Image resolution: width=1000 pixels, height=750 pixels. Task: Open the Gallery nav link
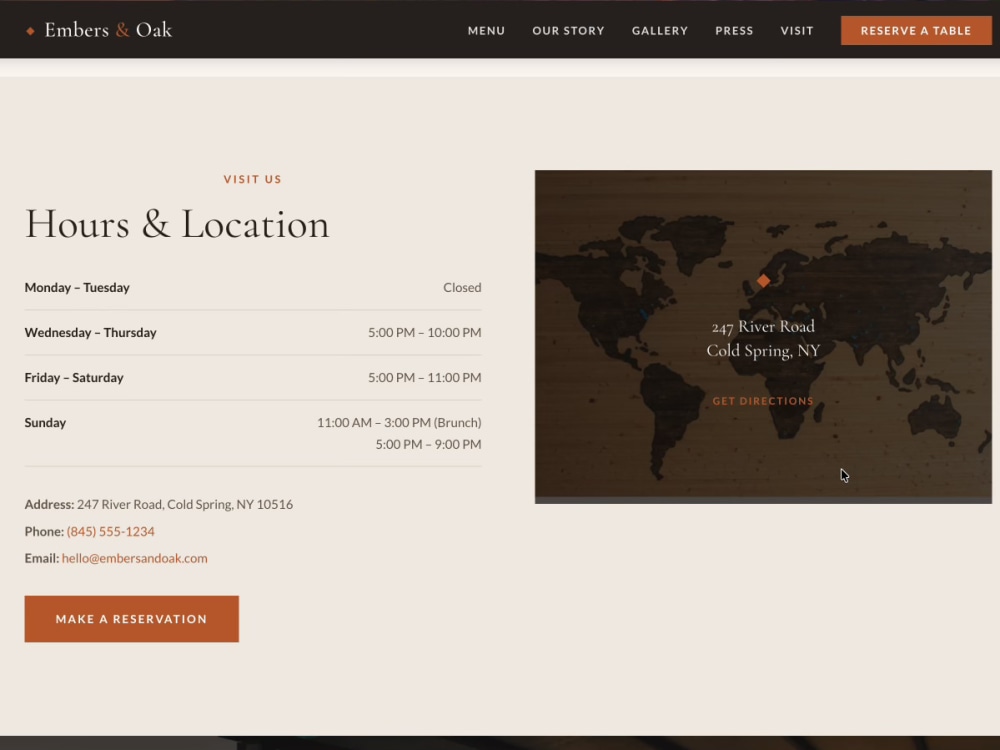click(x=659, y=31)
